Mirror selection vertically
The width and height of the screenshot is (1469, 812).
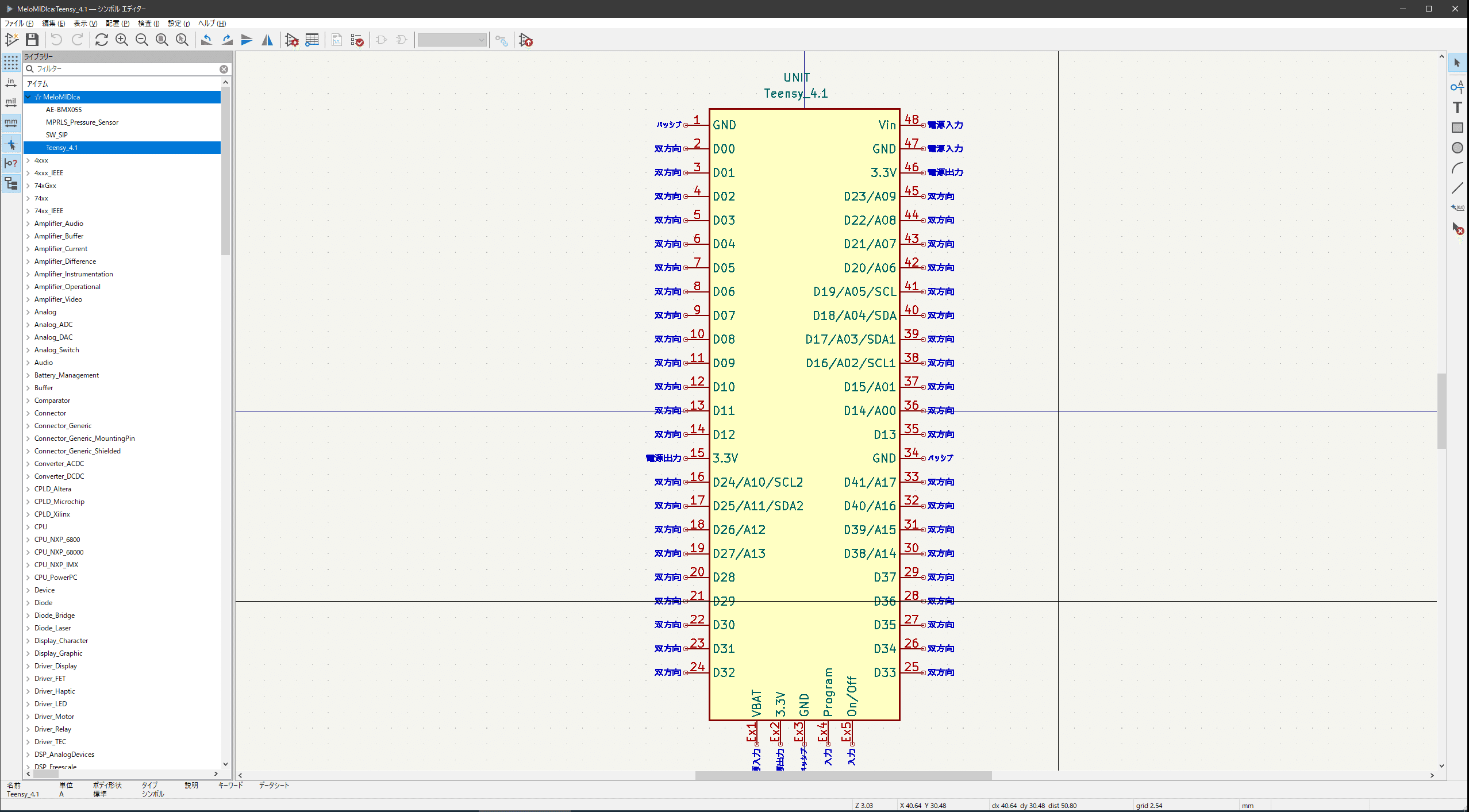247,40
